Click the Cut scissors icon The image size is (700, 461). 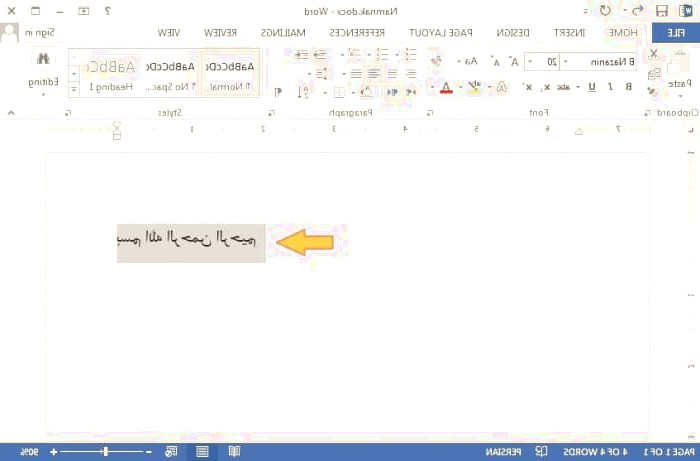[x=654, y=53]
